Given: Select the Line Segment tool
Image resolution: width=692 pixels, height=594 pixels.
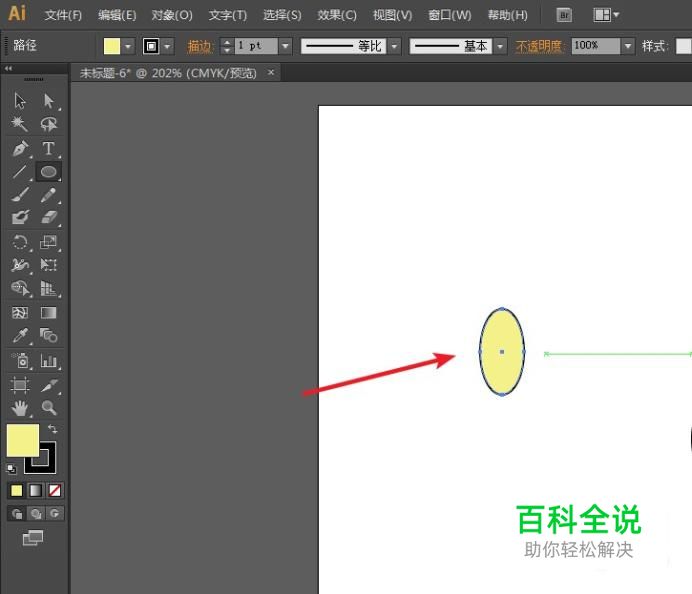Looking at the screenshot, I should pos(20,171).
